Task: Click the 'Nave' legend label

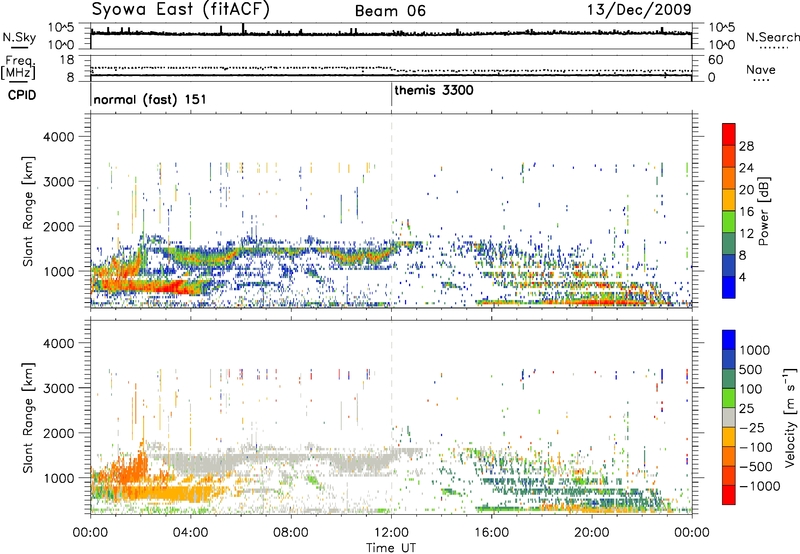Action: tap(761, 70)
